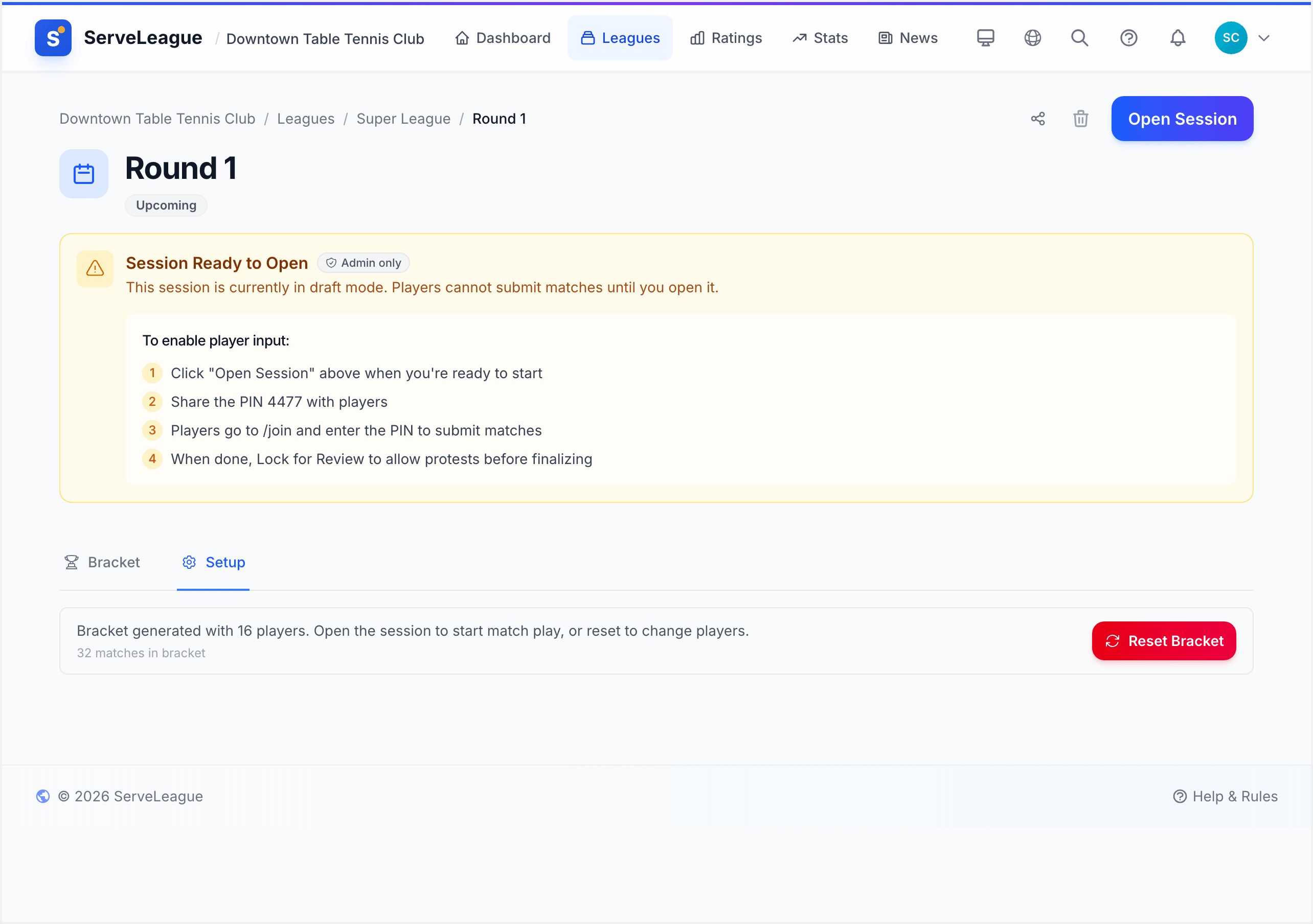Click the ServeLeague brand name

143,38
